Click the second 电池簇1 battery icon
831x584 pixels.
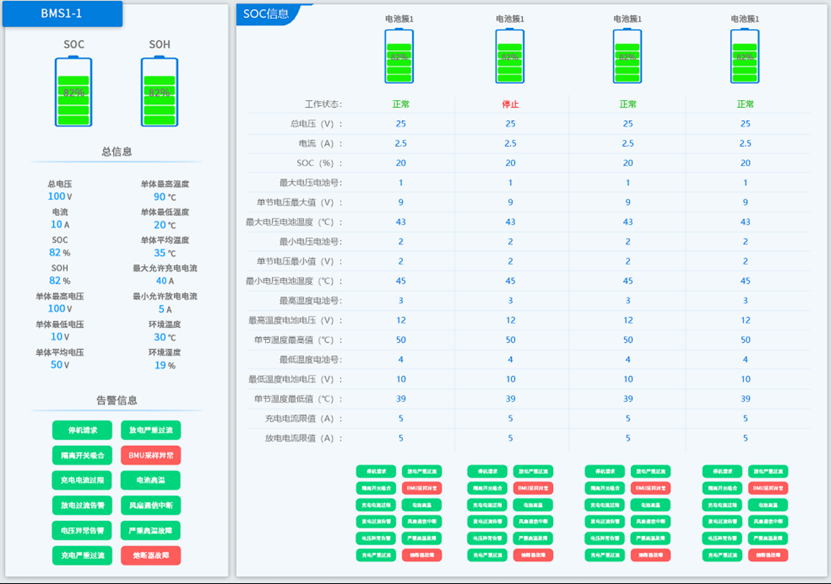[x=509, y=55]
